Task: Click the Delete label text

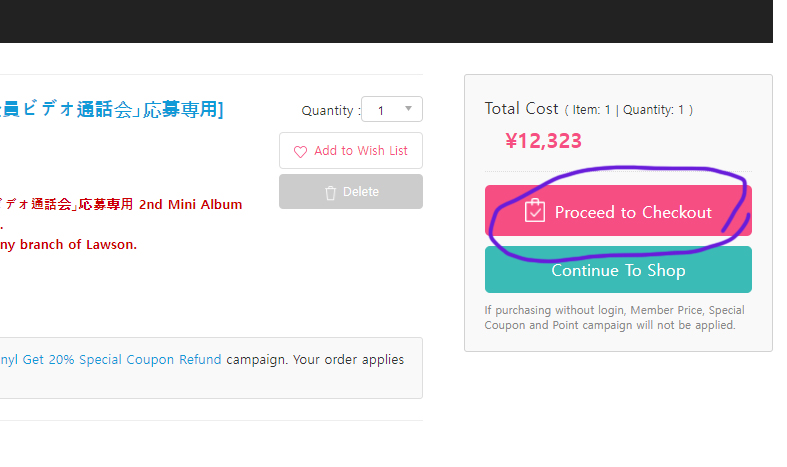Action: point(361,192)
